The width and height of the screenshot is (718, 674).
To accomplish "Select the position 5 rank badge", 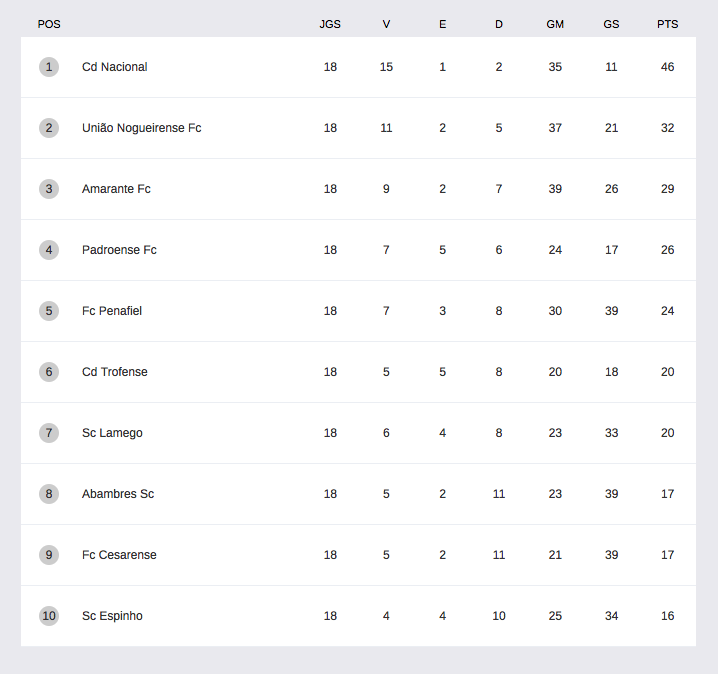I will coord(49,311).
